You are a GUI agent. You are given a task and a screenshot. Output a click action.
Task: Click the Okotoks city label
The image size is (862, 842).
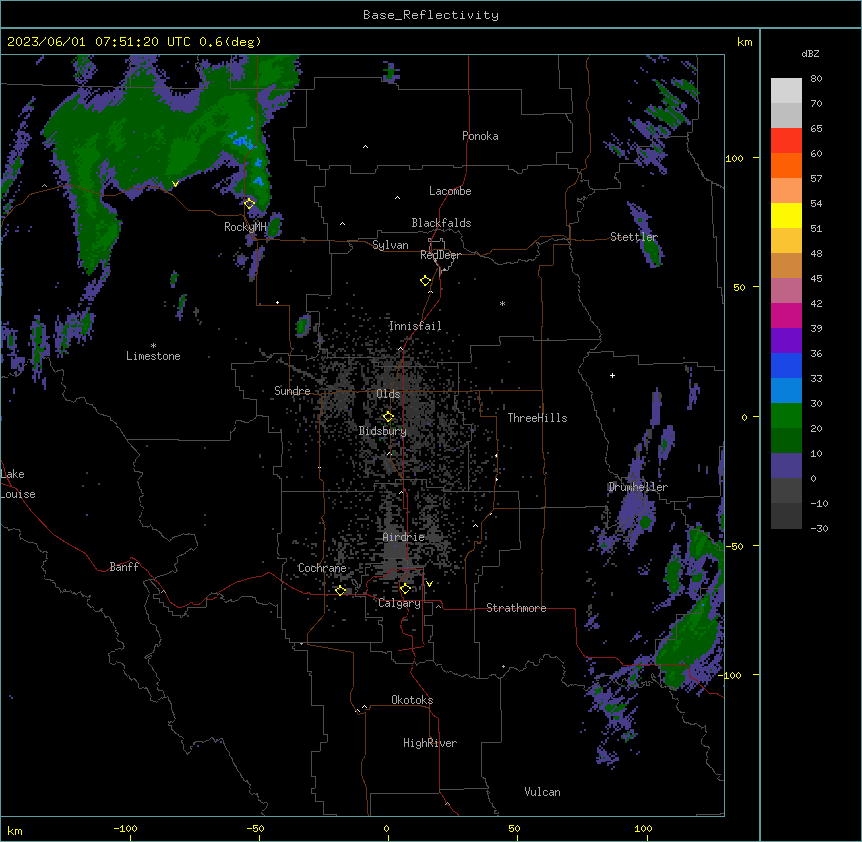click(x=412, y=700)
